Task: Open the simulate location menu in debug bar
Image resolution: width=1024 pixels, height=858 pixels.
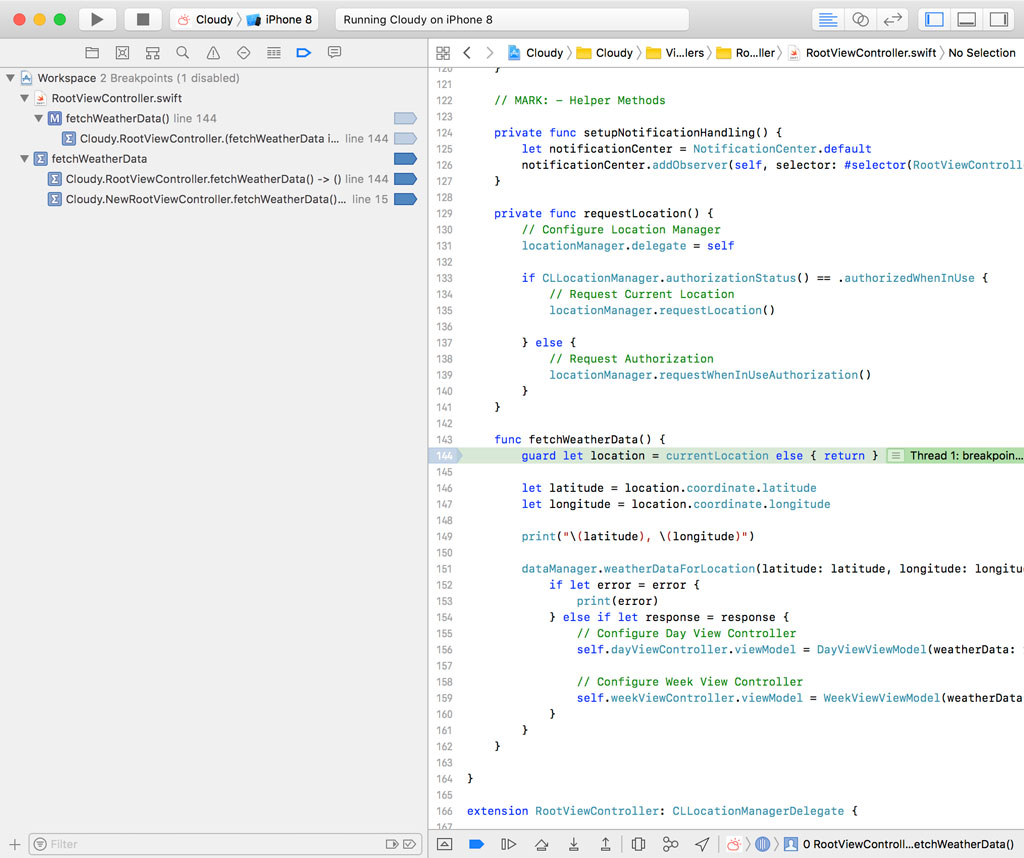Action: pos(702,844)
